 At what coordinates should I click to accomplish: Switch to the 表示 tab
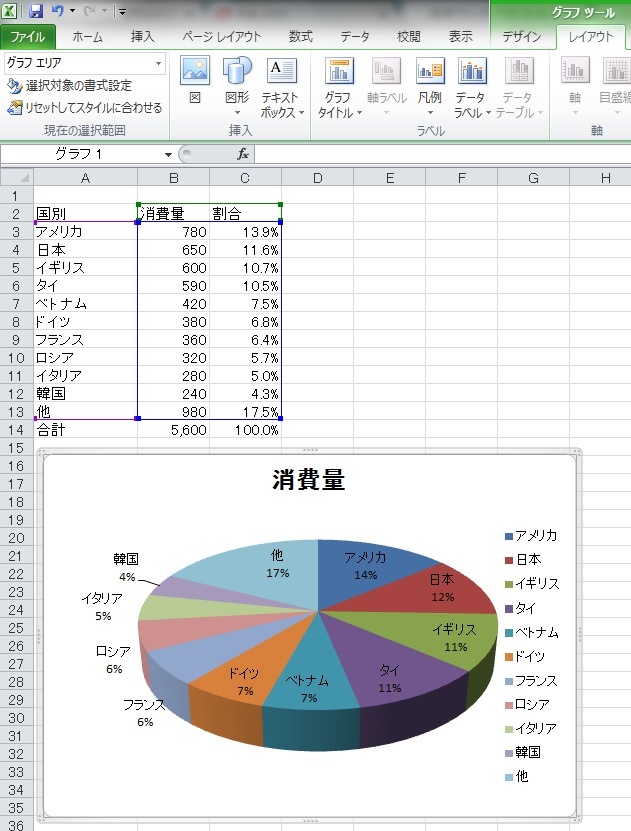click(x=460, y=37)
